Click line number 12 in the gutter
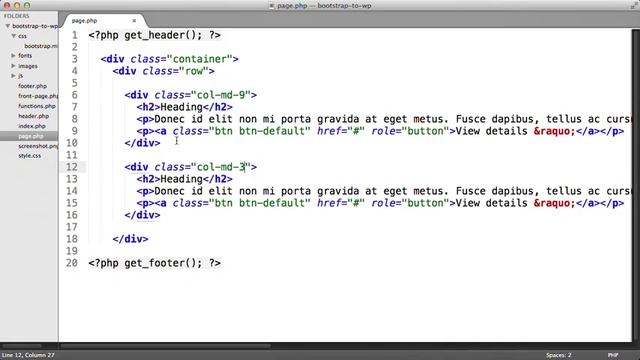The height and width of the screenshot is (360, 640). pyautogui.click(x=72, y=167)
